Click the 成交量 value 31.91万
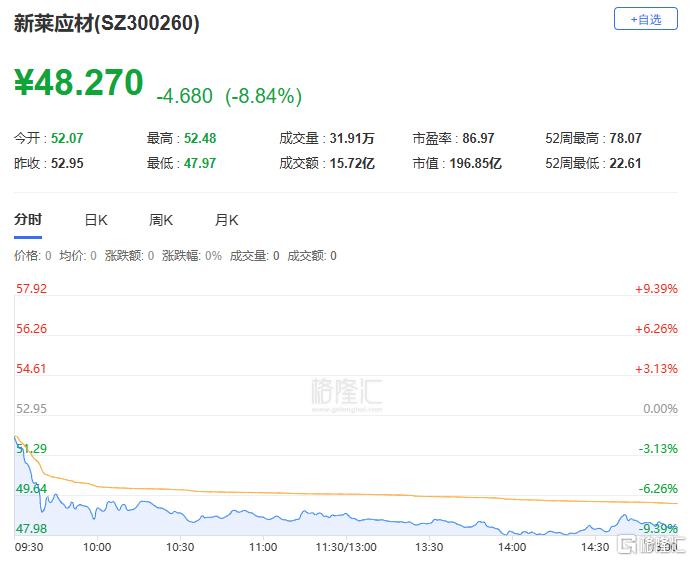The image size is (692, 561). coord(352,139)
